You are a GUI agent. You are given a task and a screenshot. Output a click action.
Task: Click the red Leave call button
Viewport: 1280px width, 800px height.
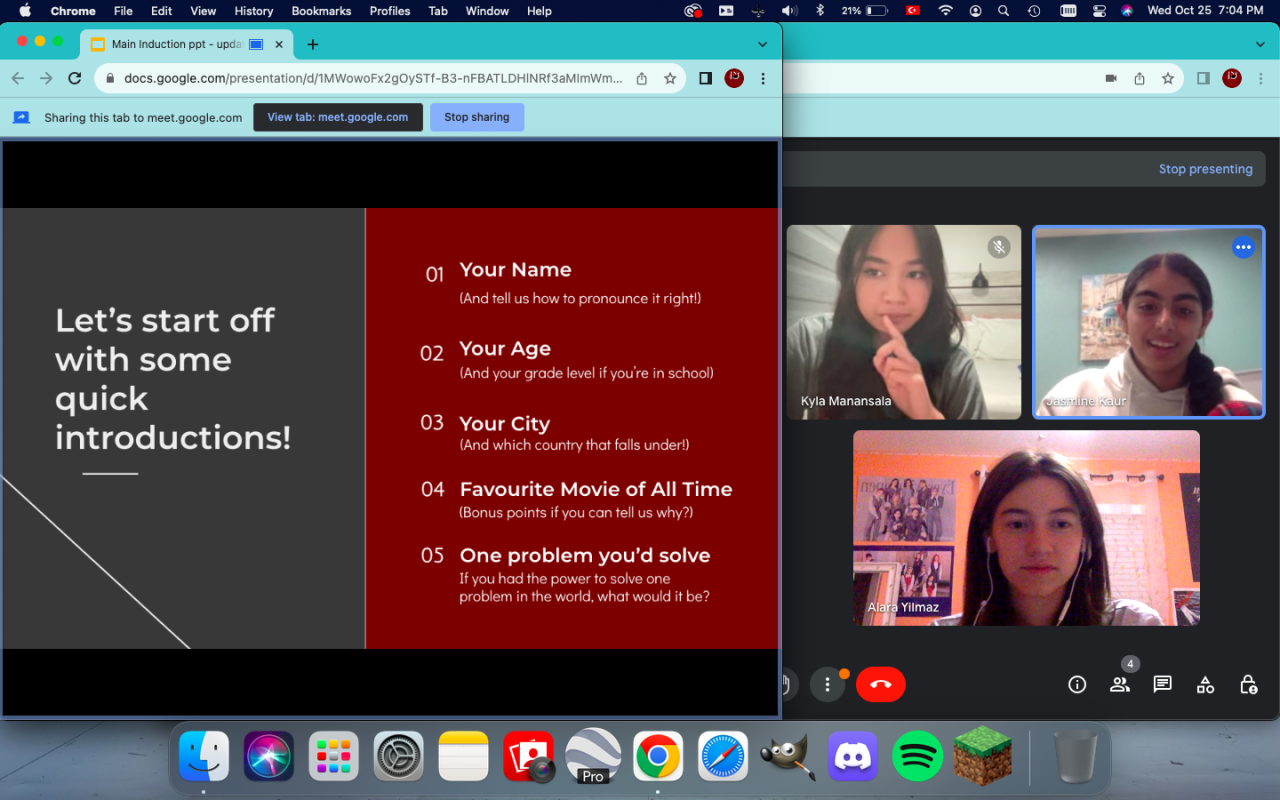[x=880, y=685]
